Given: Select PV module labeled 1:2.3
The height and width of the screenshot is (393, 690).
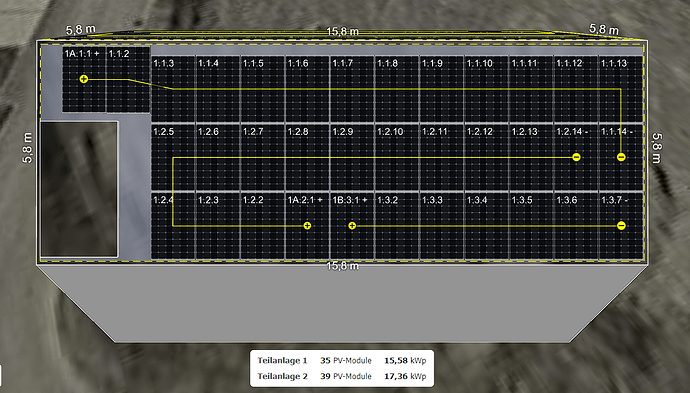Looking at the screenshot, I should point(218,226).
